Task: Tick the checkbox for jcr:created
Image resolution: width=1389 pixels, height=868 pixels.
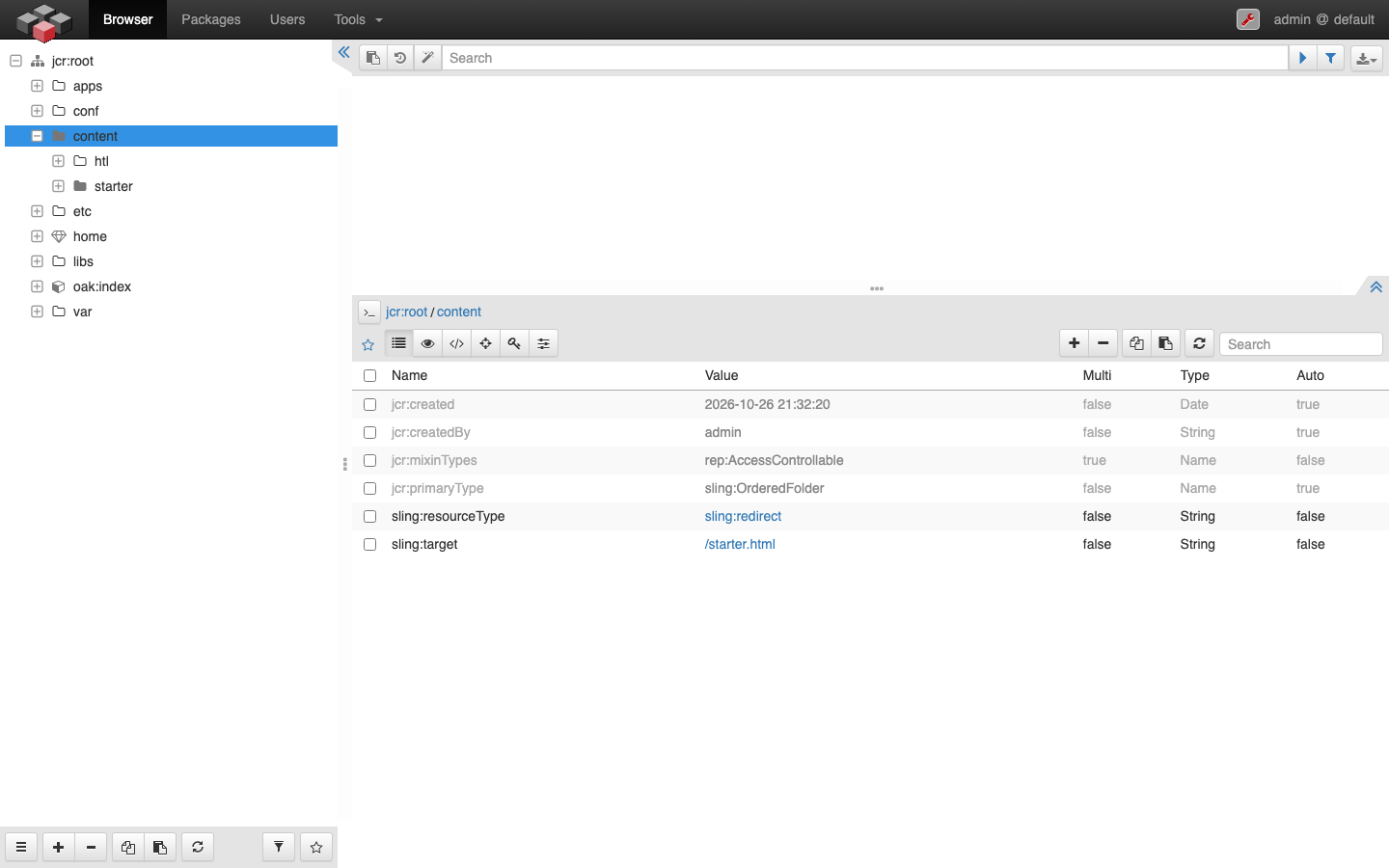Action: tap(369, 404)
